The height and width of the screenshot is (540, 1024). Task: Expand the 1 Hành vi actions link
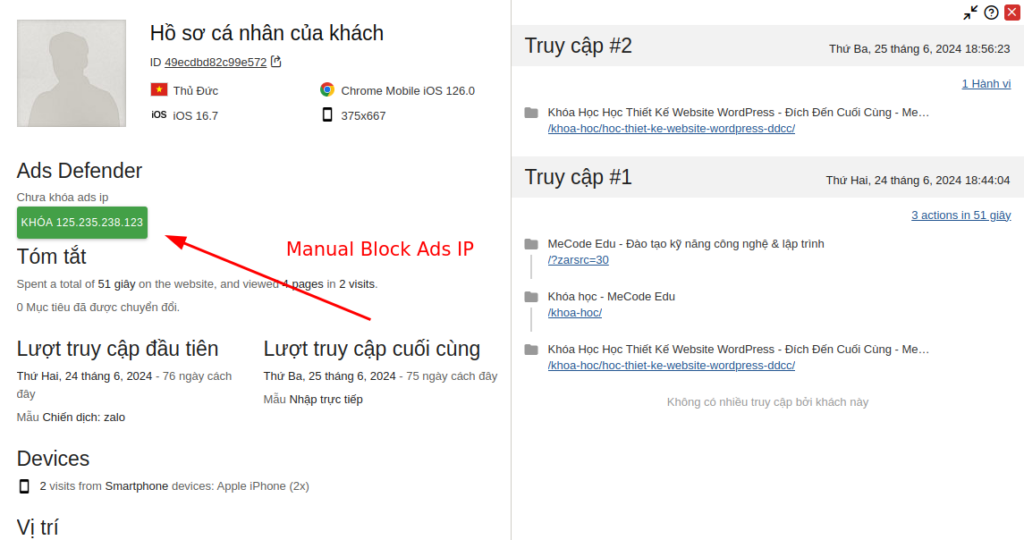(x=986, y=83)
